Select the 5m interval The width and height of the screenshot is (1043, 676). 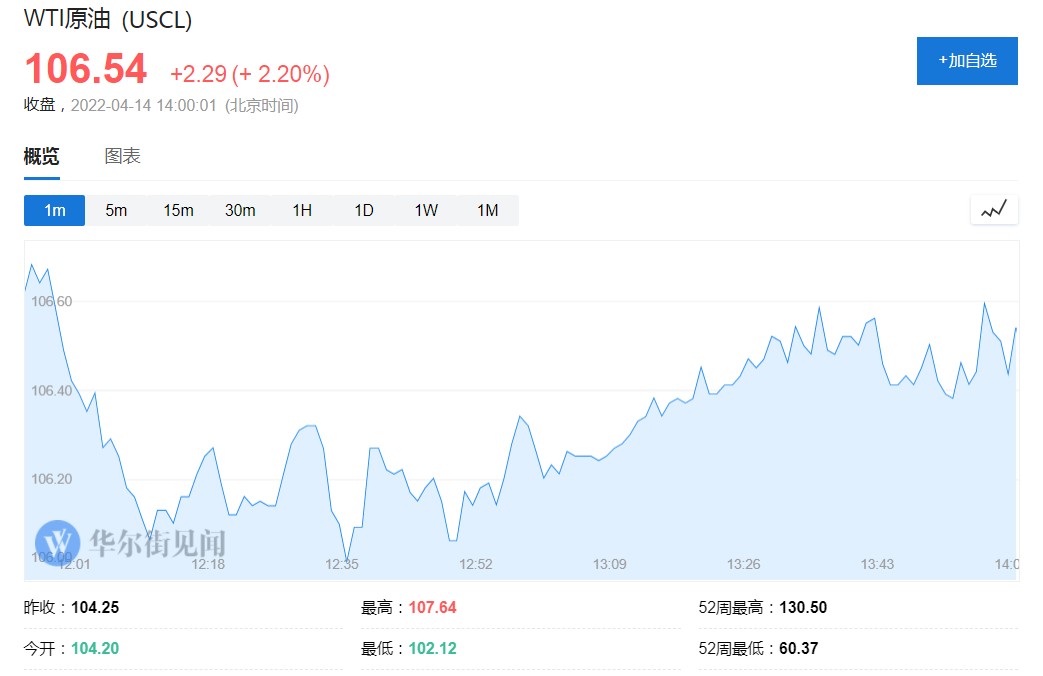(x=116, y=210)
